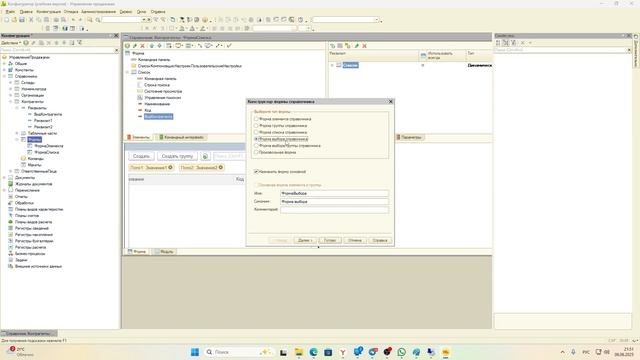Click the "Далее >" wizard button
The width and height of the screenshot is (640, 360).
[305, 240]
